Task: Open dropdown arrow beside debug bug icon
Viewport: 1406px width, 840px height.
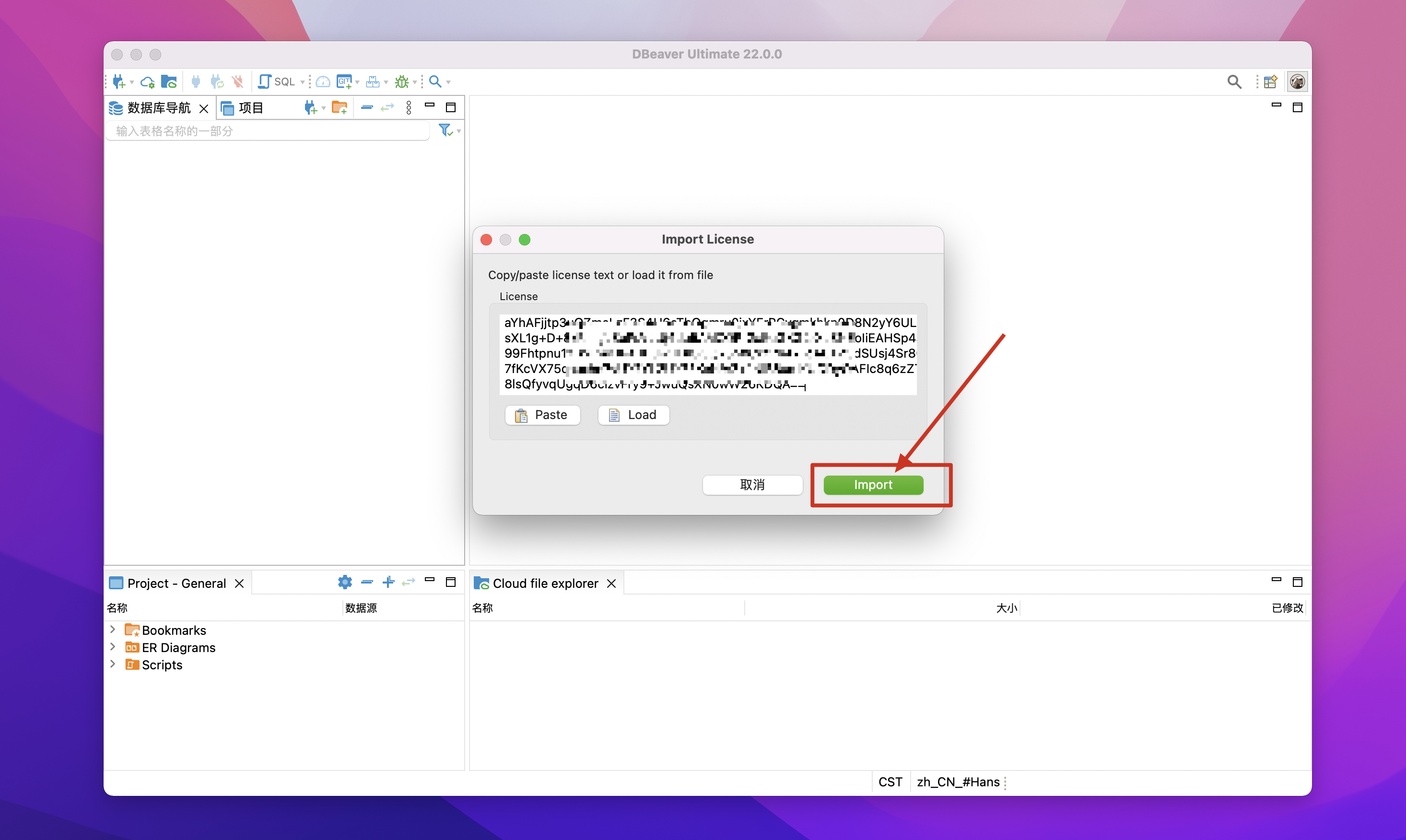Action: pyautogui.click(x=415, y=82)
